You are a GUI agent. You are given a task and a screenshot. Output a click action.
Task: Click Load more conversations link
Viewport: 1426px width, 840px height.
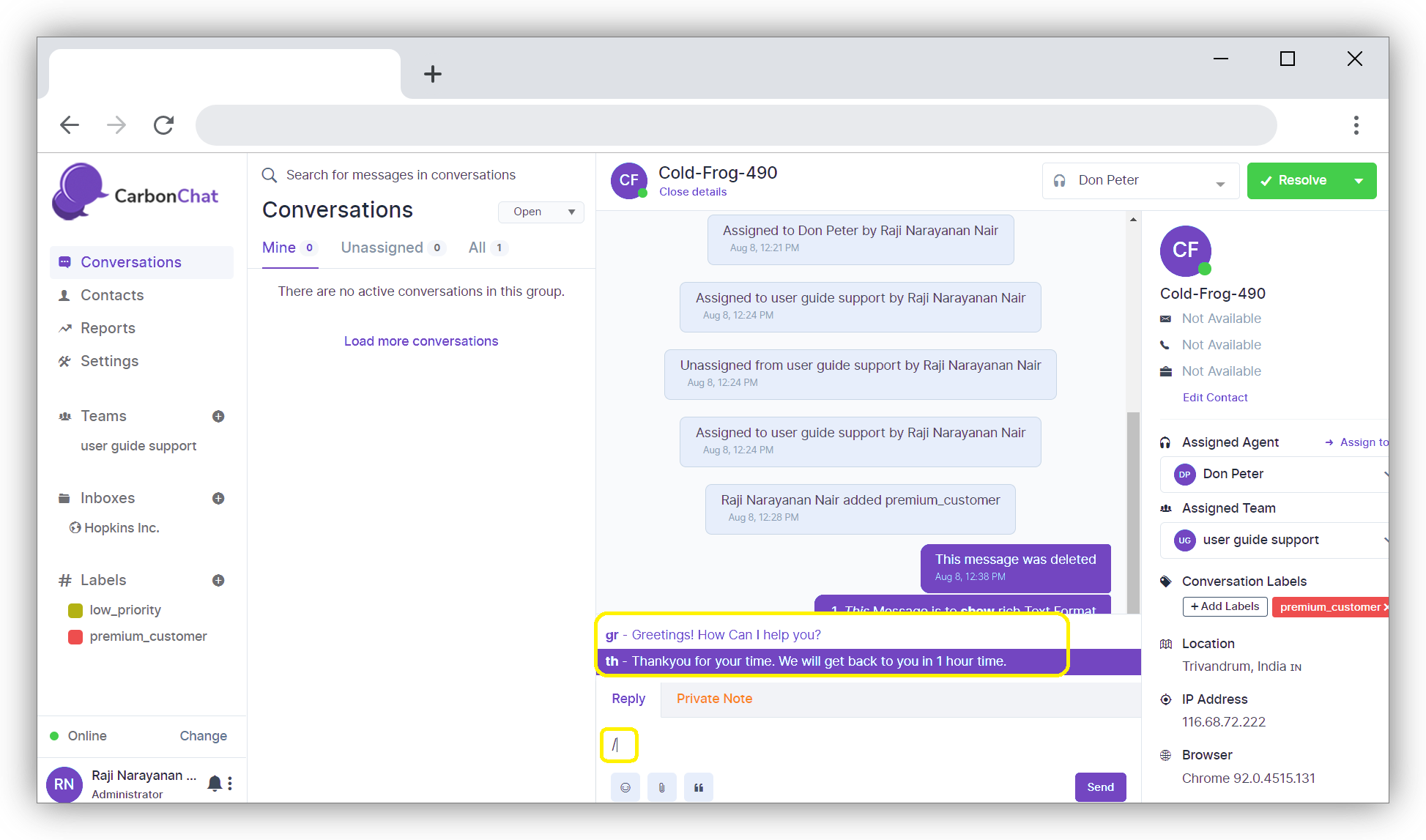coord(421,341)
